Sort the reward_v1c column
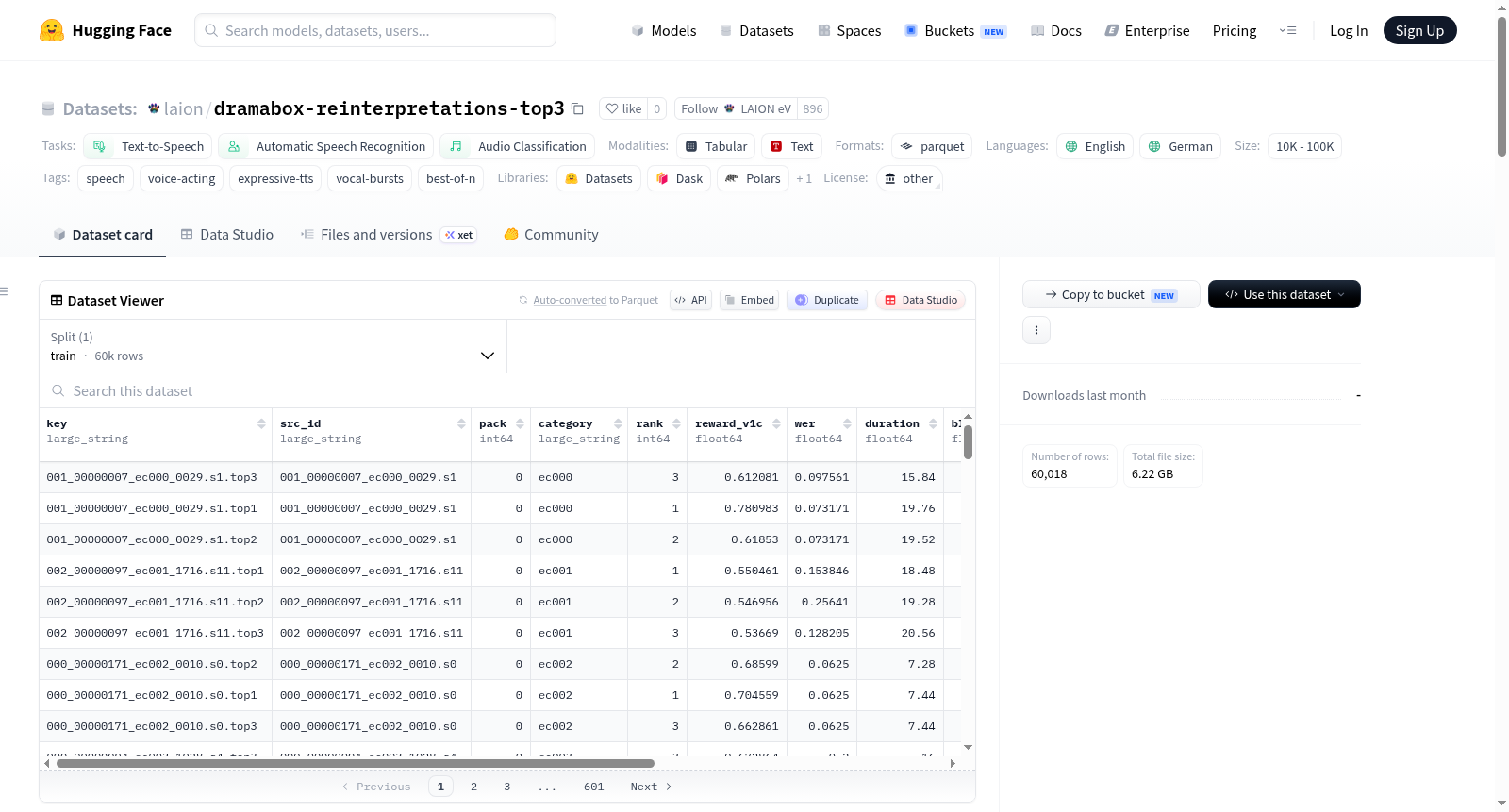 776,423
